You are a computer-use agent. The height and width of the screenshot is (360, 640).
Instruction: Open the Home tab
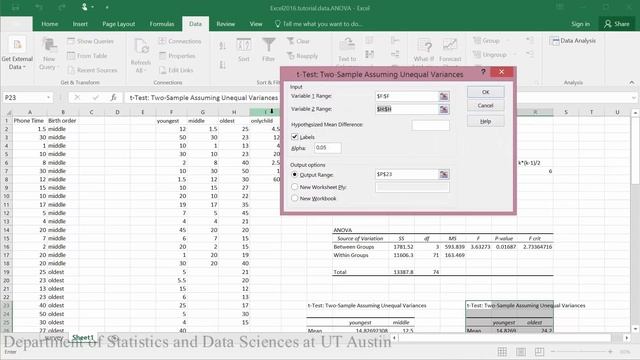pos(49,24)
